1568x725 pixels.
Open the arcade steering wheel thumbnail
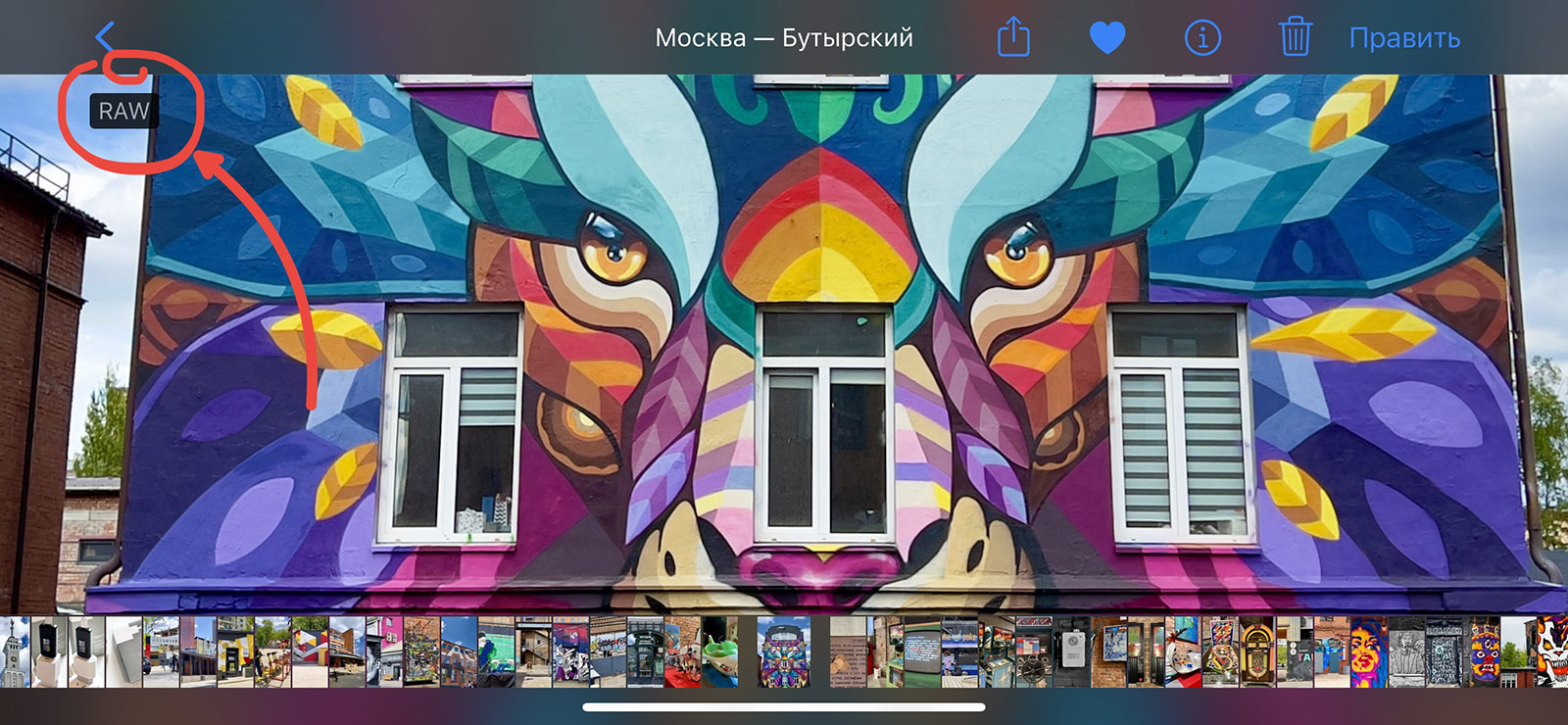[1035, 652]
